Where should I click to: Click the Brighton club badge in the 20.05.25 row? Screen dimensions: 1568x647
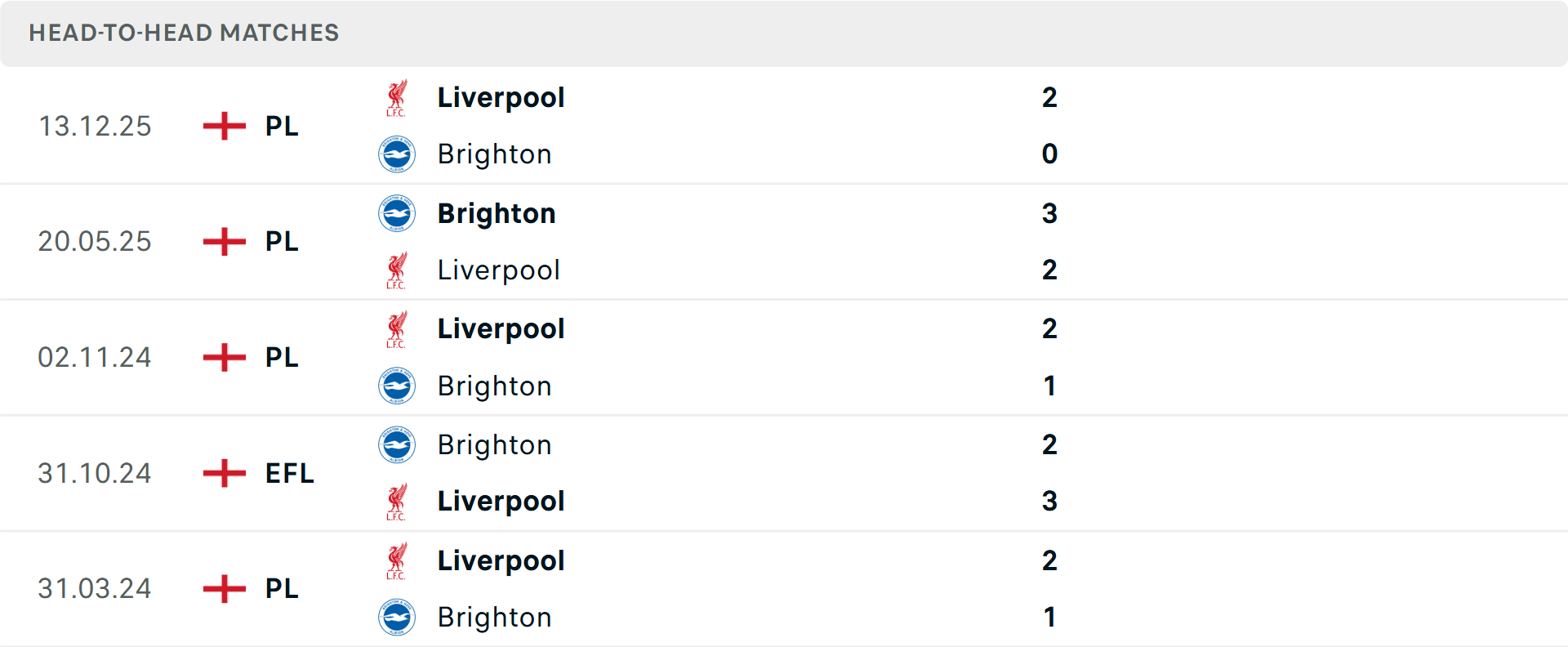[x=397, y=213]
